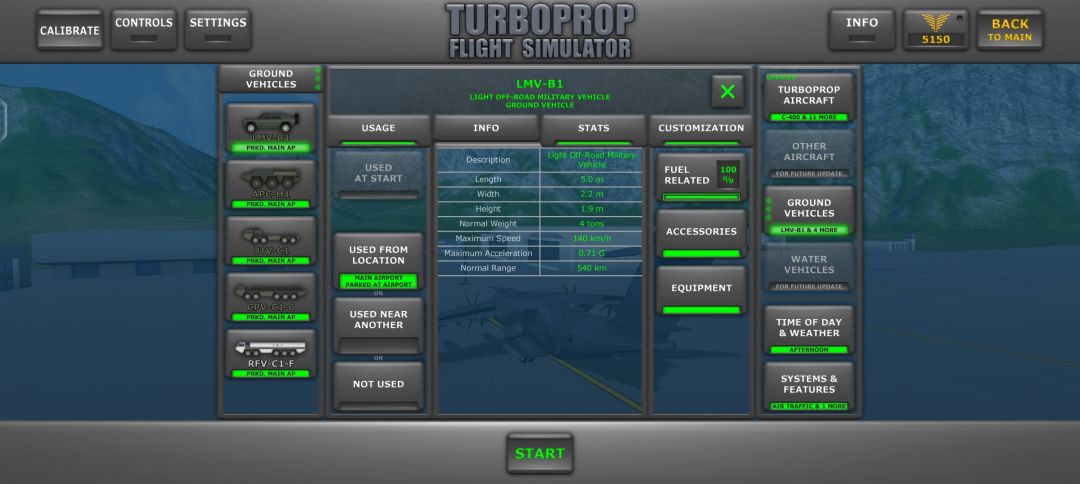
Task: Open the Equipment customization
Action: pos(701,291)
